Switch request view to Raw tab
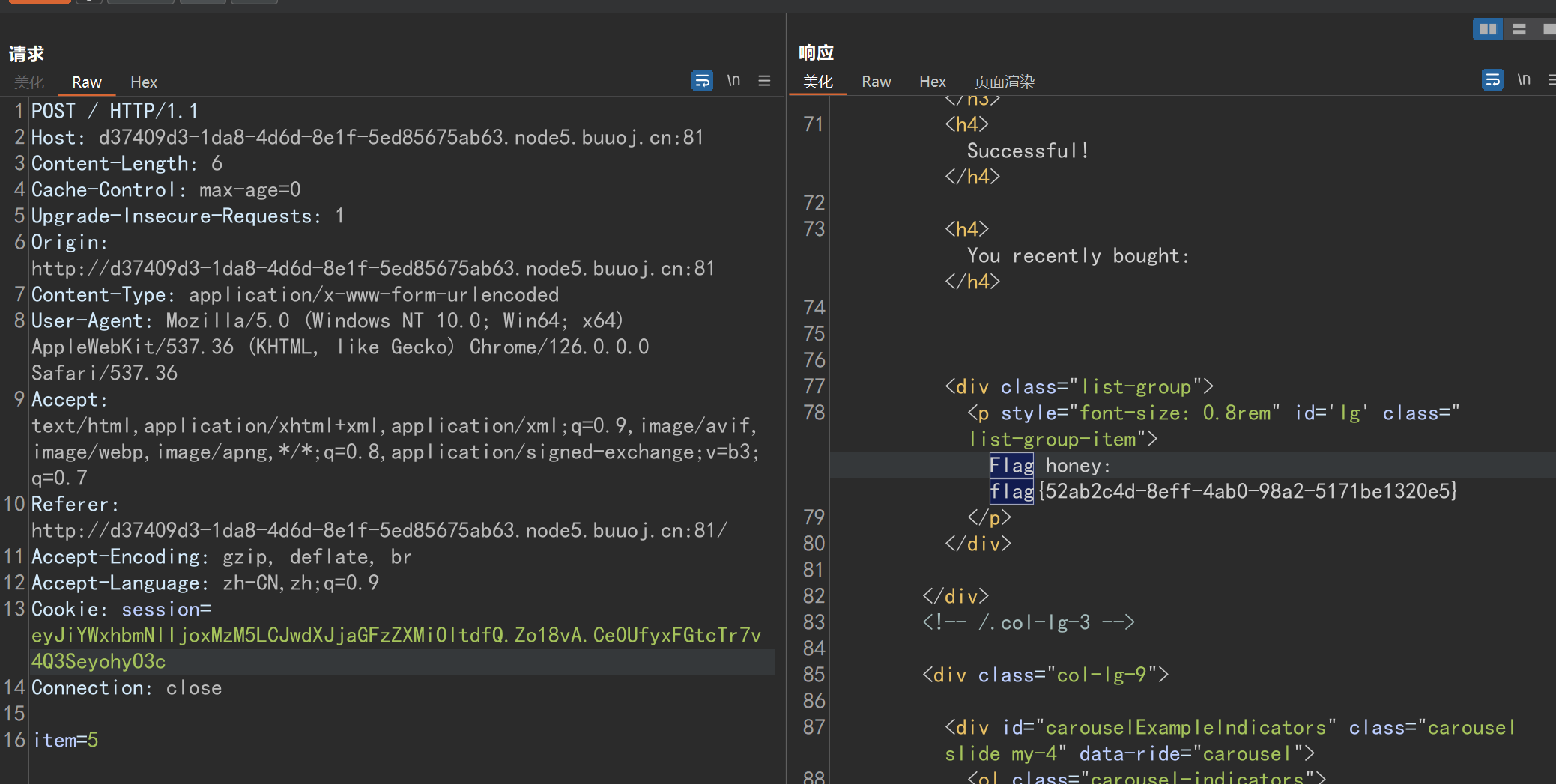The height and width of the screenshot is (784, 1556). point(87,82)
